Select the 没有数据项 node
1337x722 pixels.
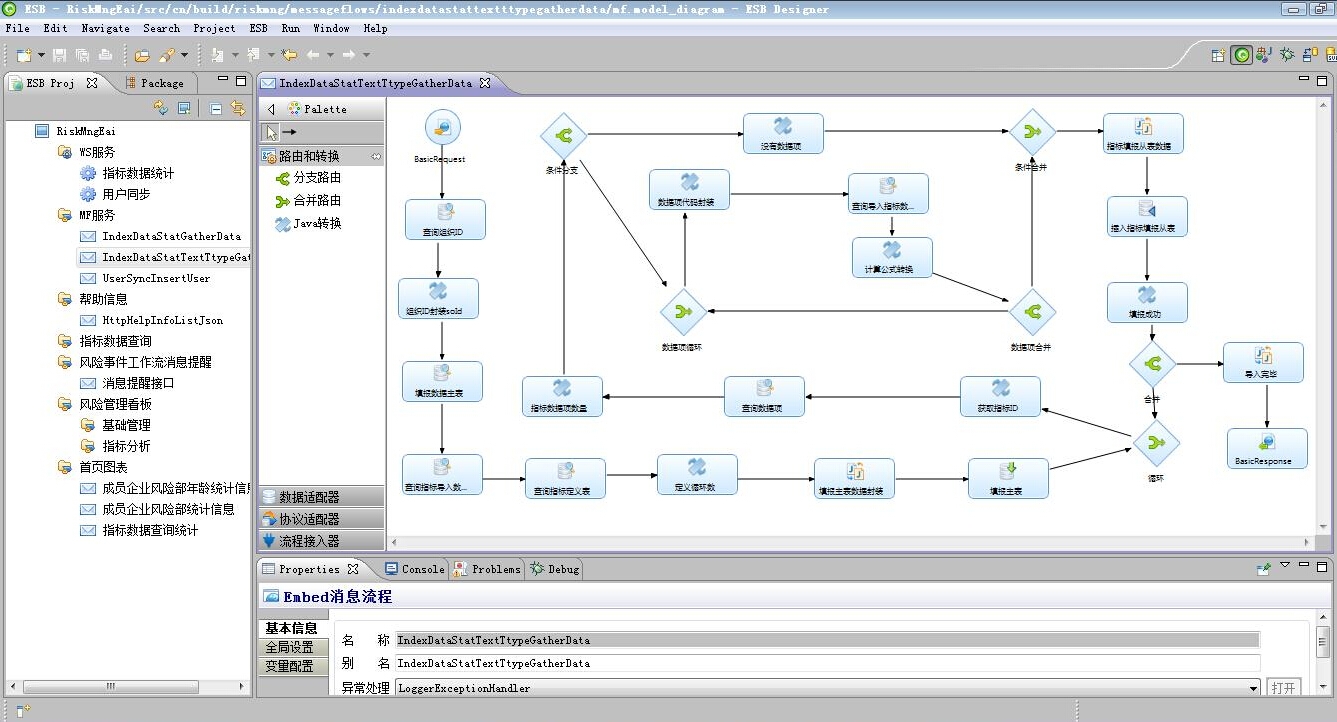click(783, 133)
